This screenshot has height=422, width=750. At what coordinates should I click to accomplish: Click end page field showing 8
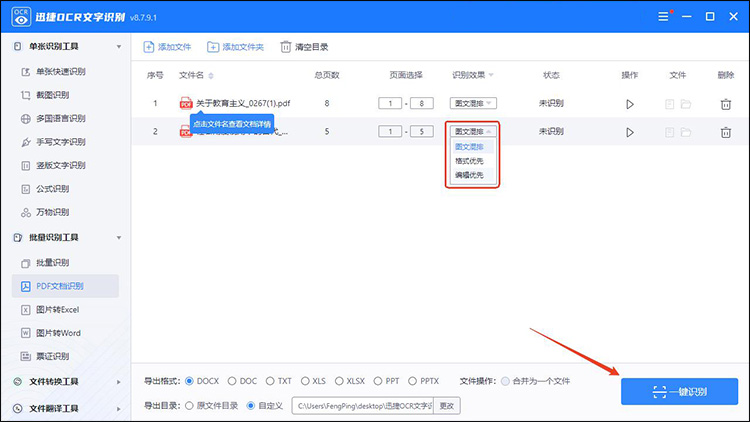click(421, 103)
